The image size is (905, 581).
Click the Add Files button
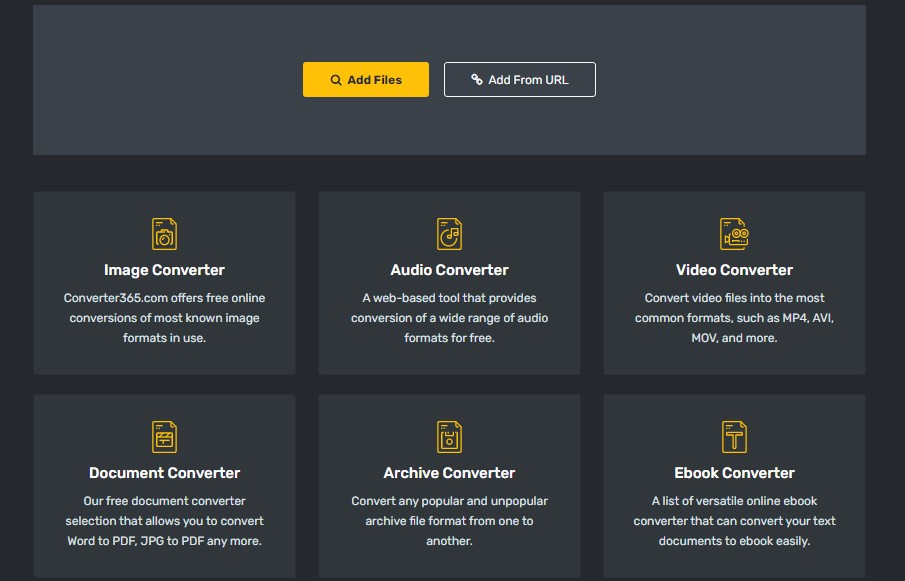point(366,80)
